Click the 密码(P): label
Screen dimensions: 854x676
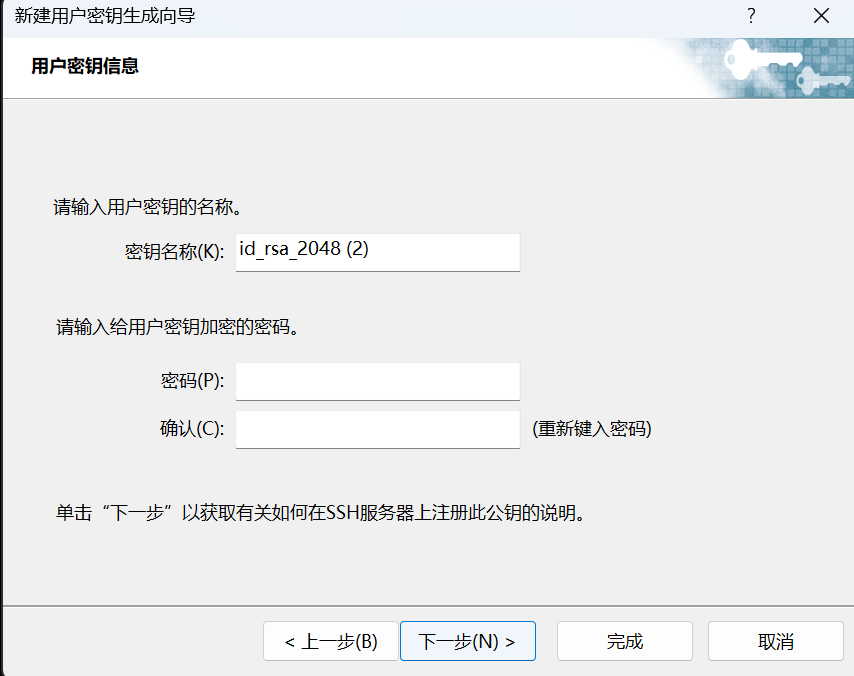tap(192, 381)
